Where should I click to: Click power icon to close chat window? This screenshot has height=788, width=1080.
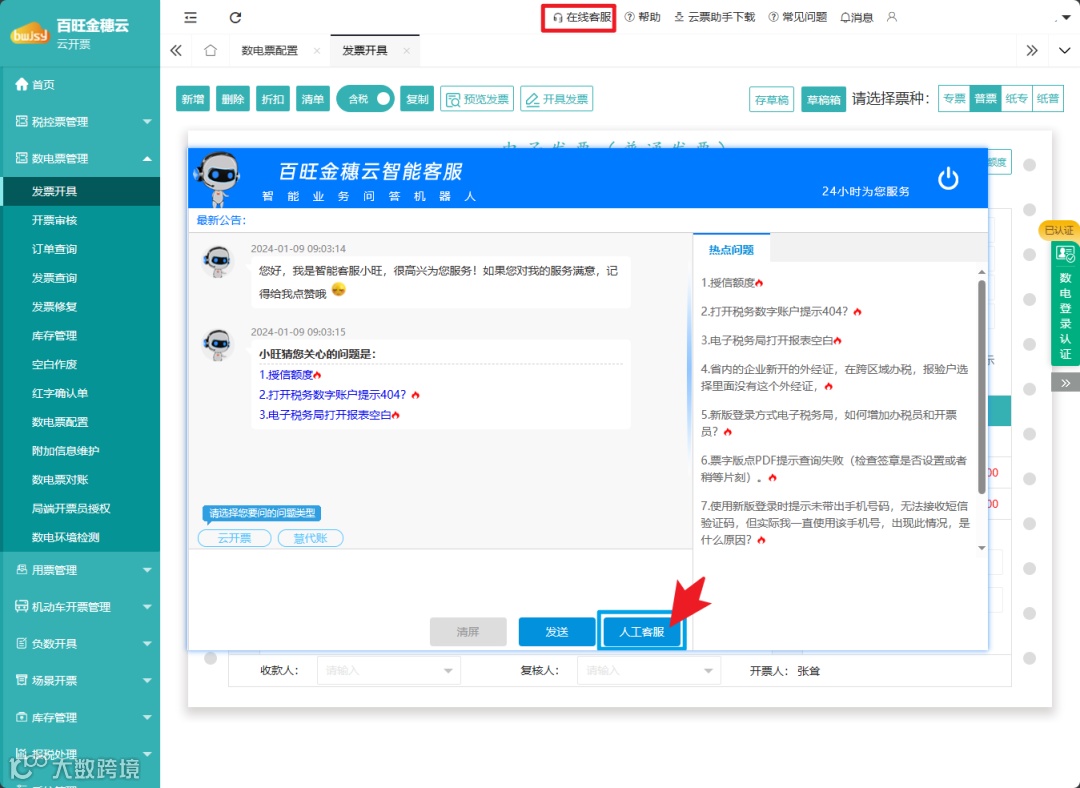(x=948, y=178)
